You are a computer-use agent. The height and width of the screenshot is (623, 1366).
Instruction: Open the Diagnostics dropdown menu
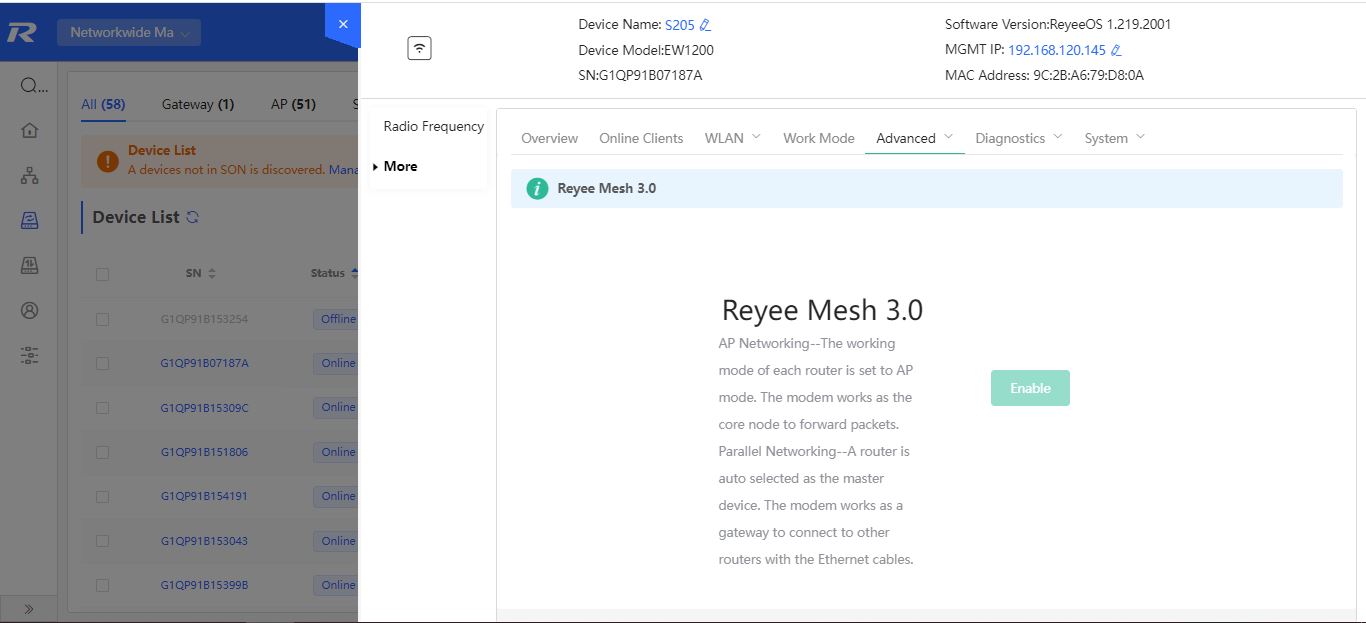(1018, 138)
